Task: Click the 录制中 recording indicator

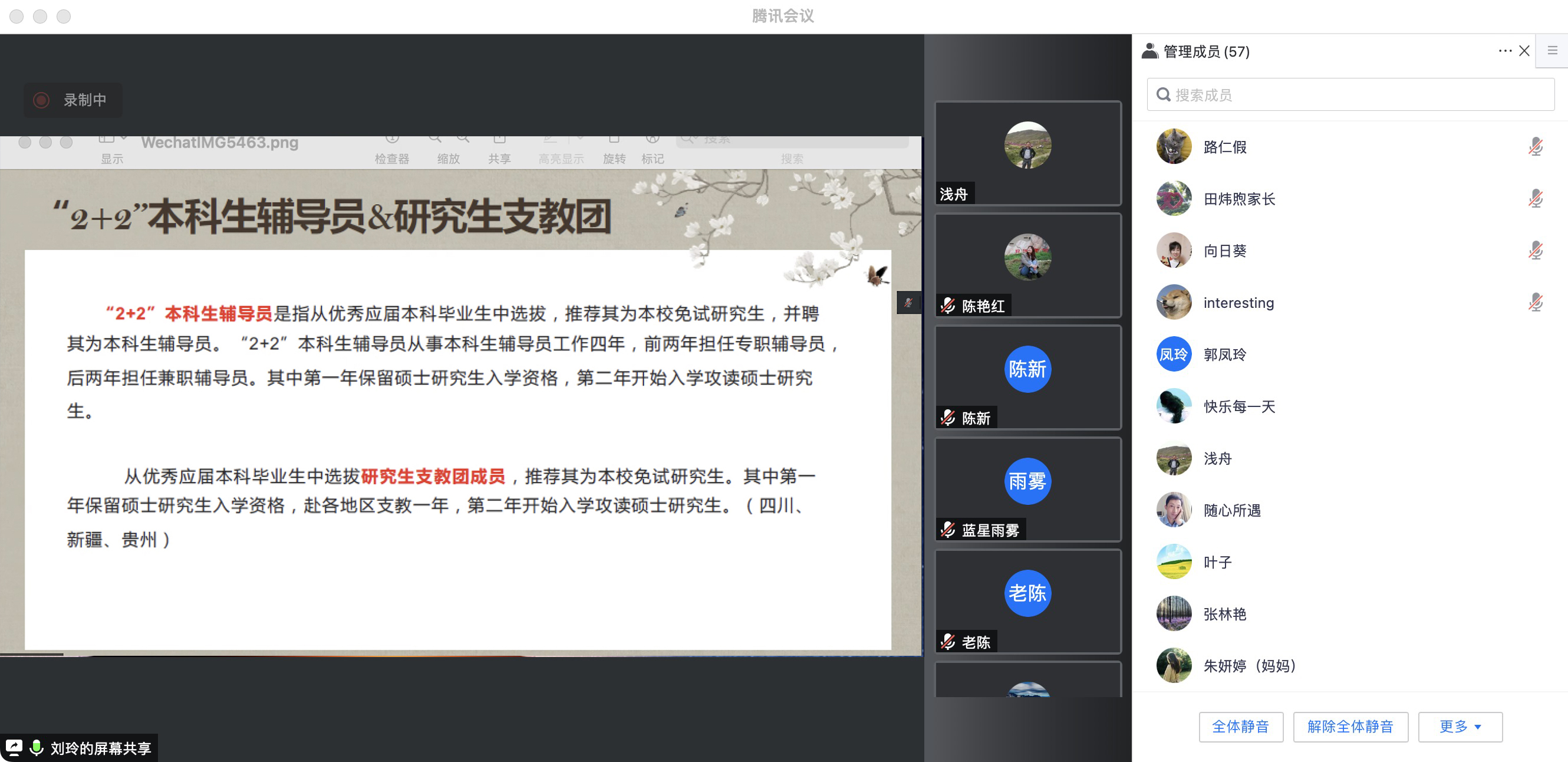Action: click(73, 100)
